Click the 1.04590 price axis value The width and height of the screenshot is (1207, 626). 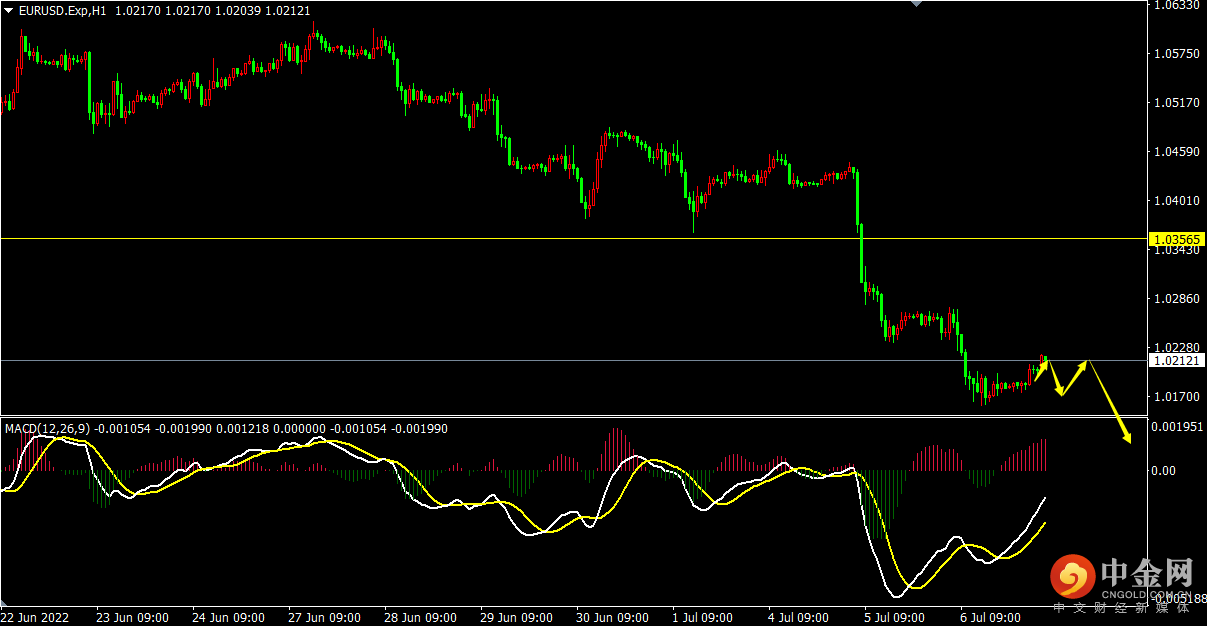(1176, 151)
